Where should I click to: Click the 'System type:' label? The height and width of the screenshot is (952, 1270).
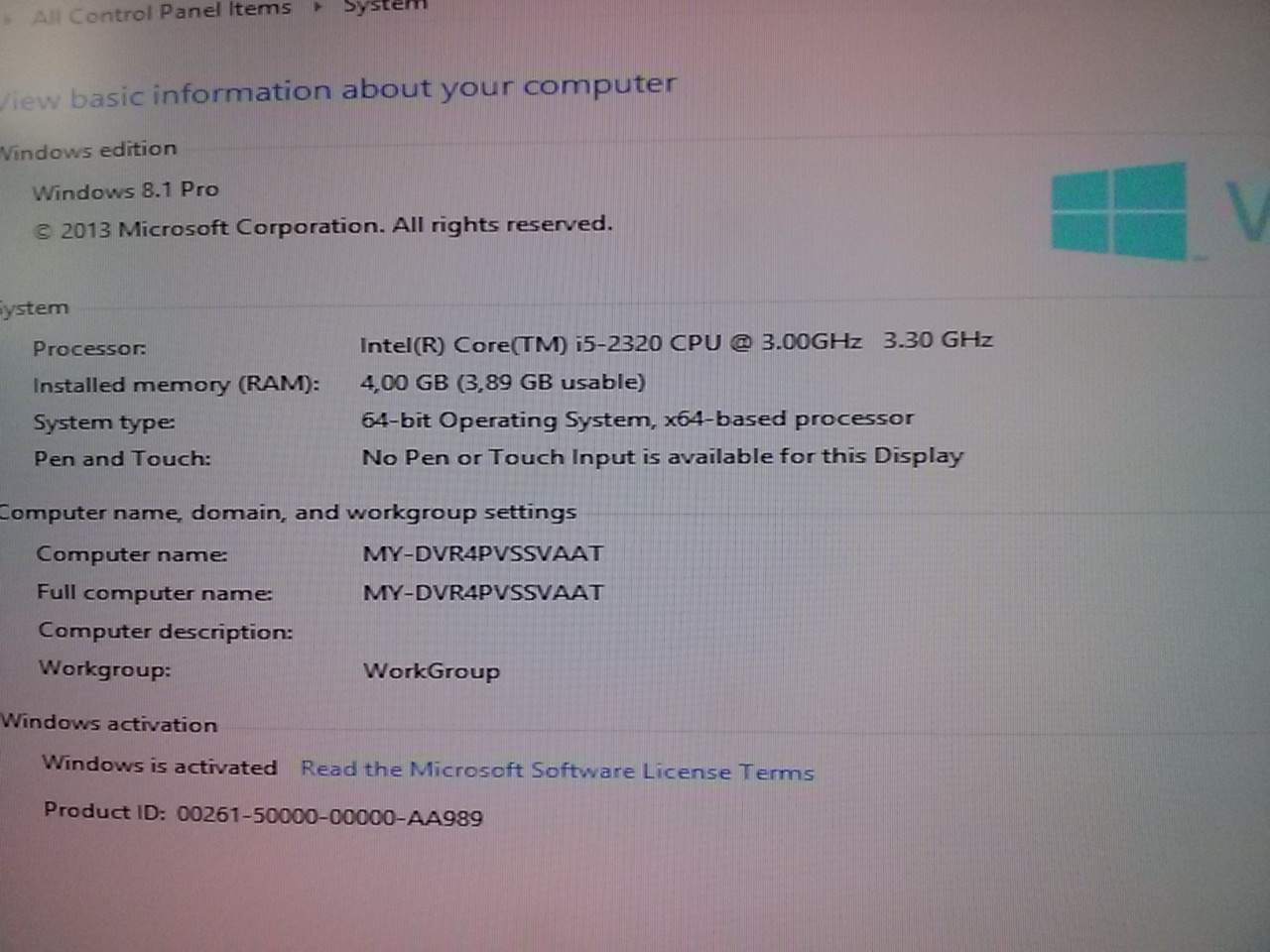pos(104,422)
